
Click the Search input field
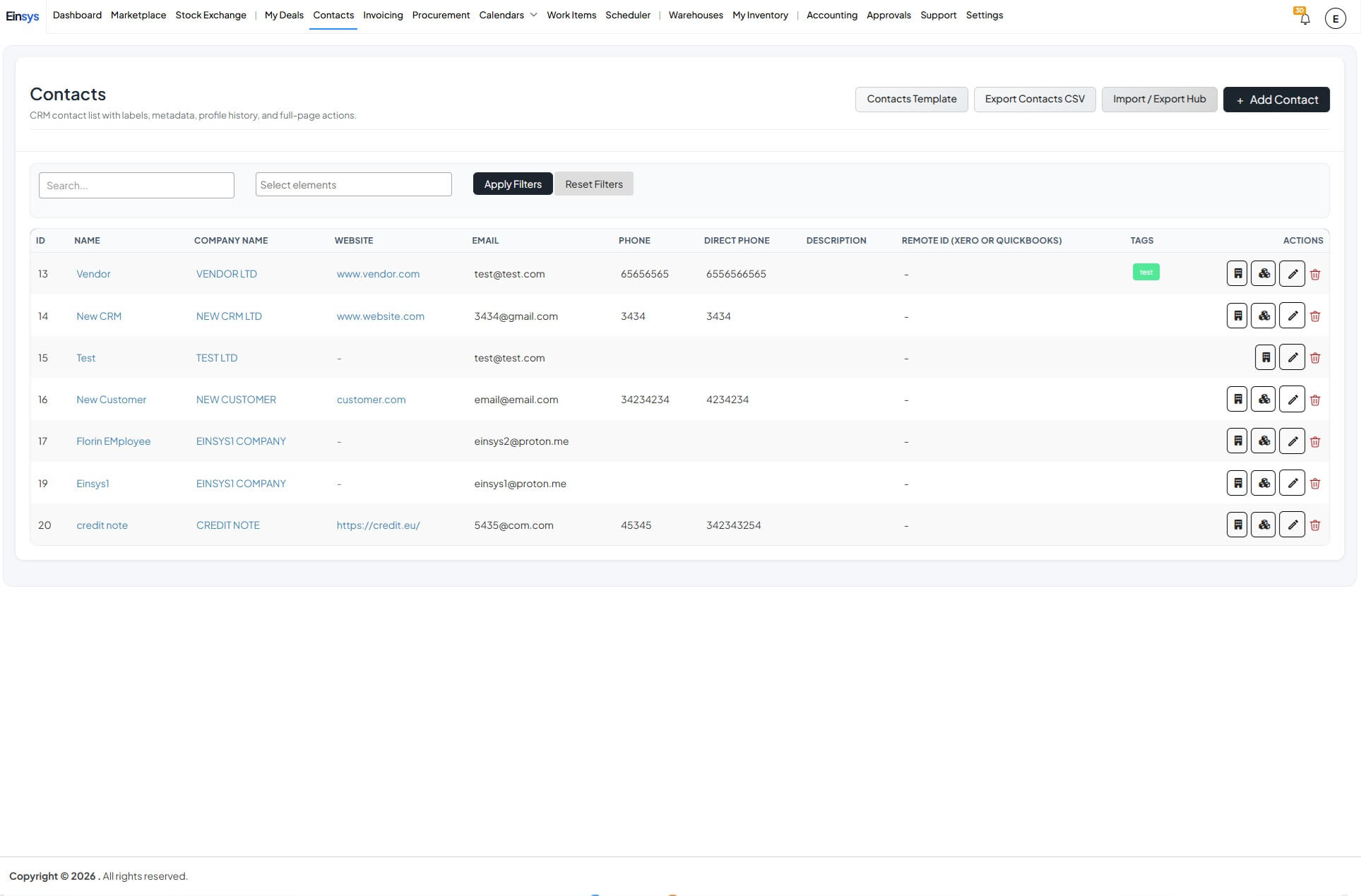pyautogui.click(x=136, y=186)
